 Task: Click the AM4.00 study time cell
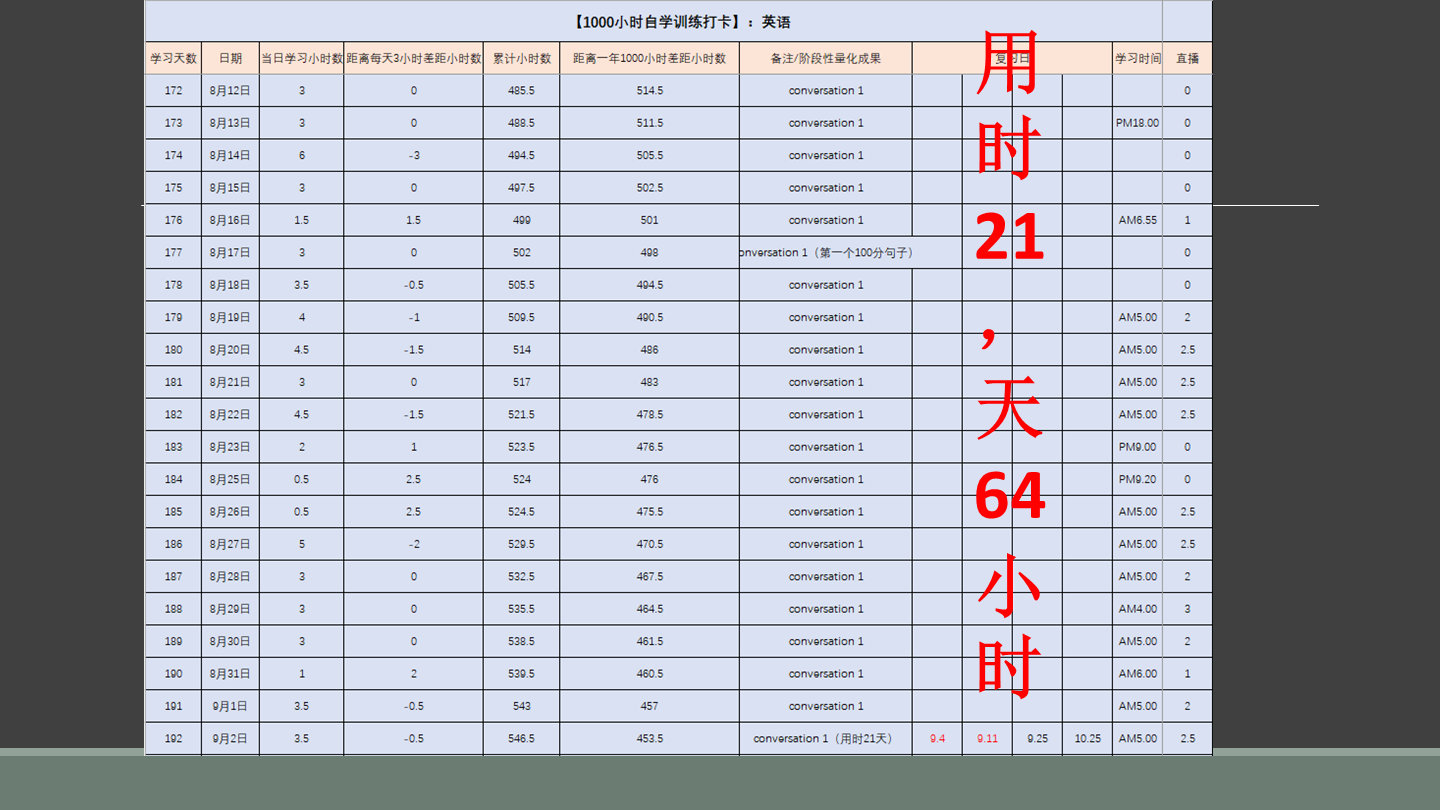(x=1137, y=609)
